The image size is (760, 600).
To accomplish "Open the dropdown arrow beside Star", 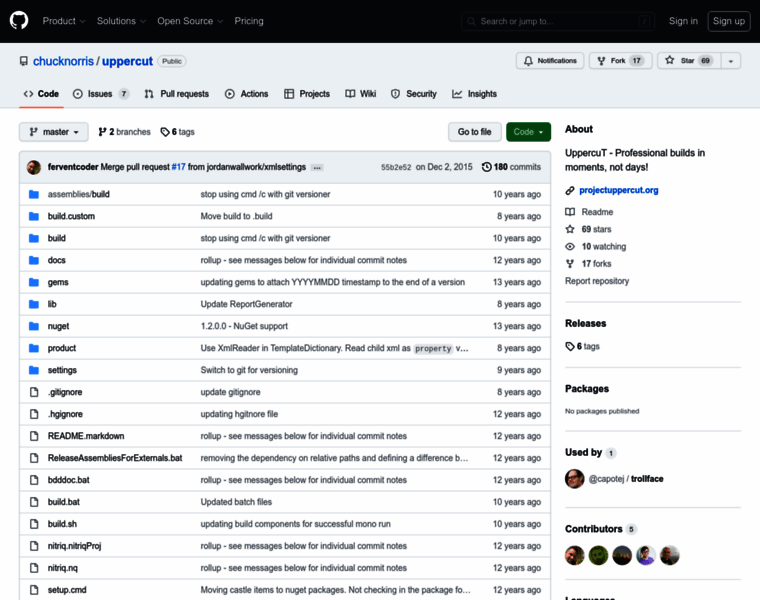I will tap(731, 61).
